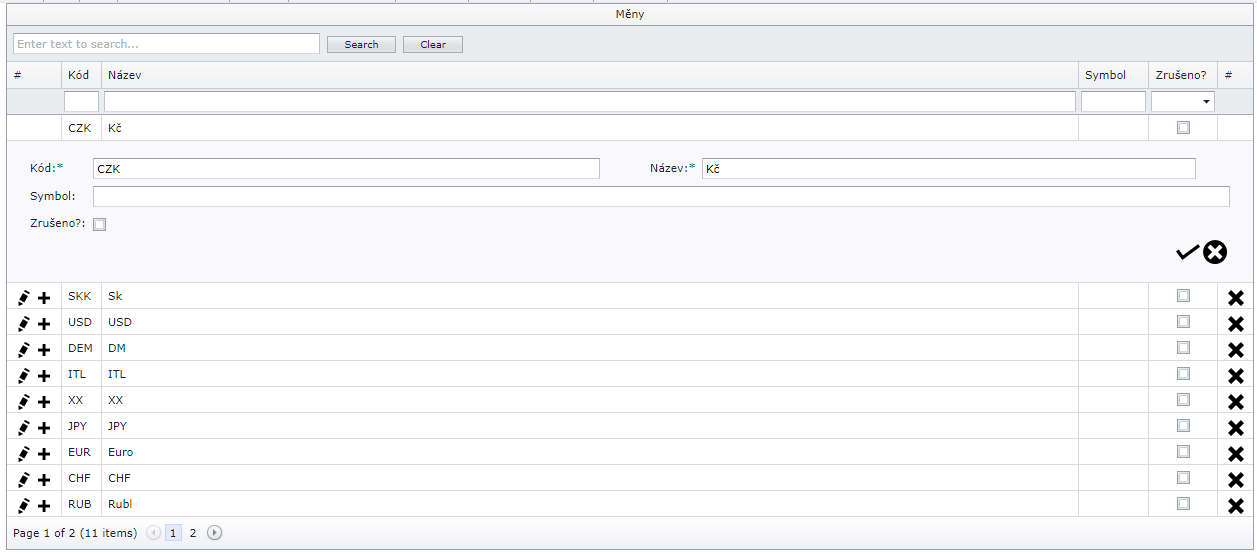
Task: Go to next page using arrow
Action: click(x=214, y=533)
